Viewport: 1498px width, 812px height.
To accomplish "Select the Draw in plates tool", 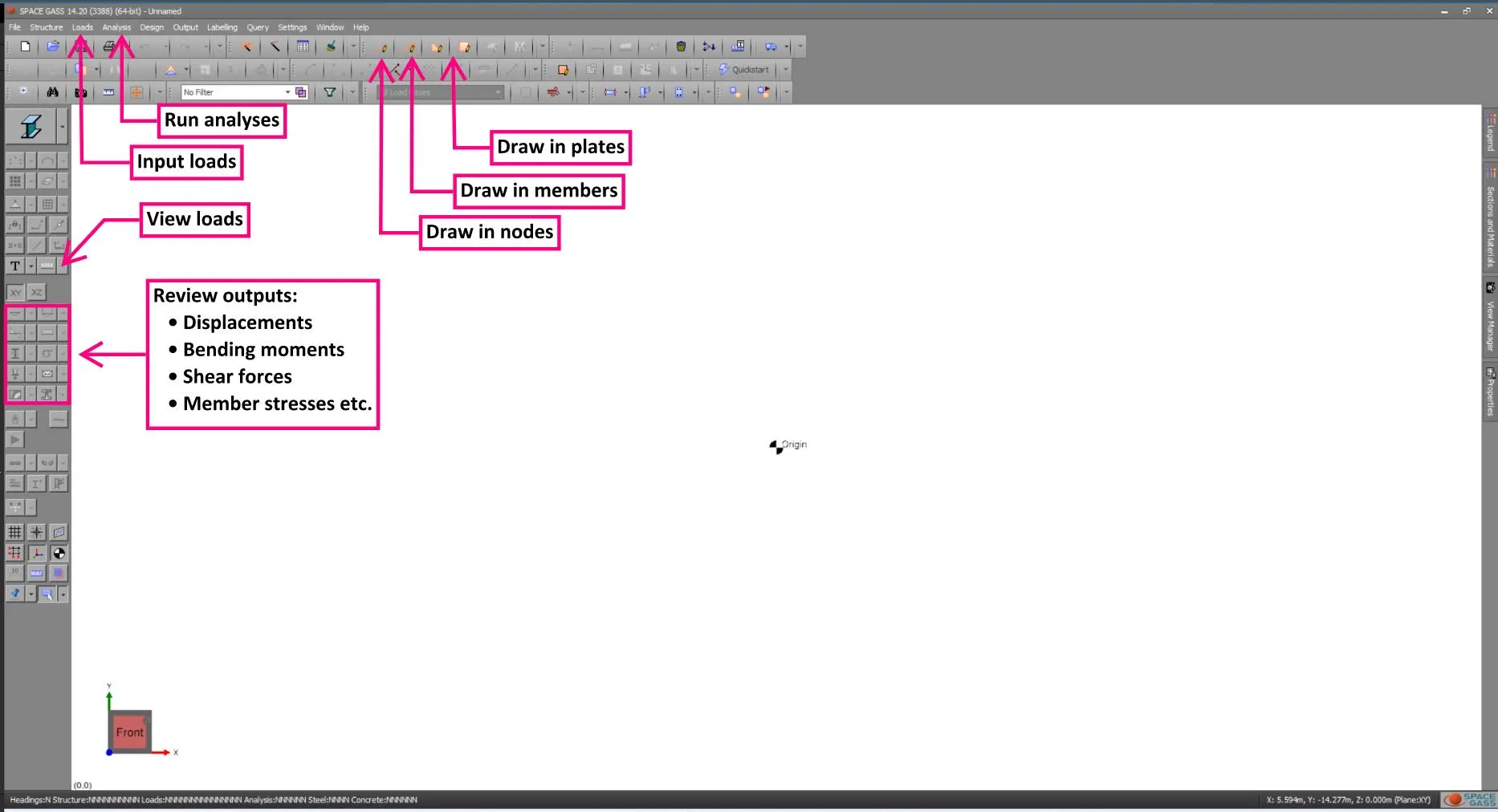I will [x=464, y=47].
